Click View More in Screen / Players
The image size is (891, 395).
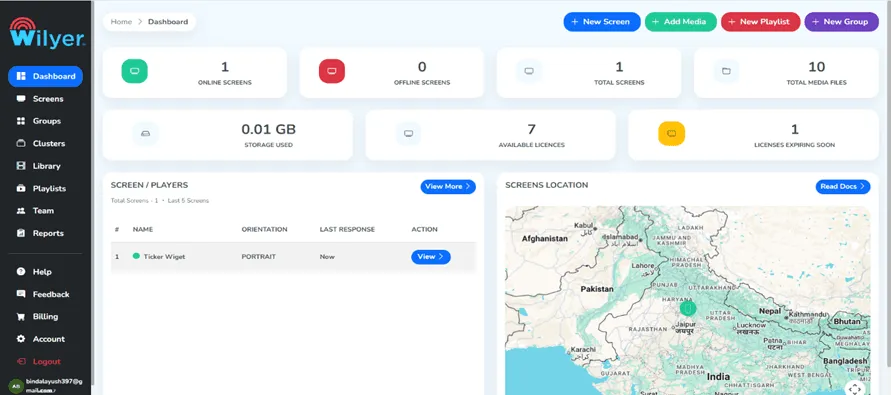(x=448, y=186)
